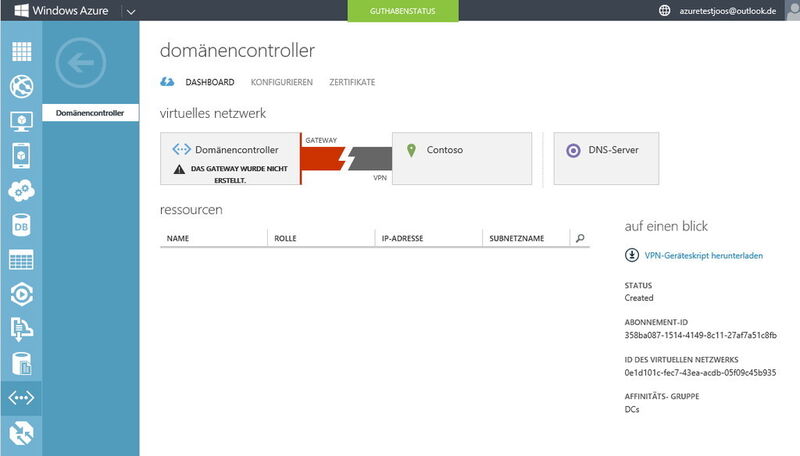Open SQL Databases DB icon in sidebar
Screen dimensions: 800x456
point(21,225)
